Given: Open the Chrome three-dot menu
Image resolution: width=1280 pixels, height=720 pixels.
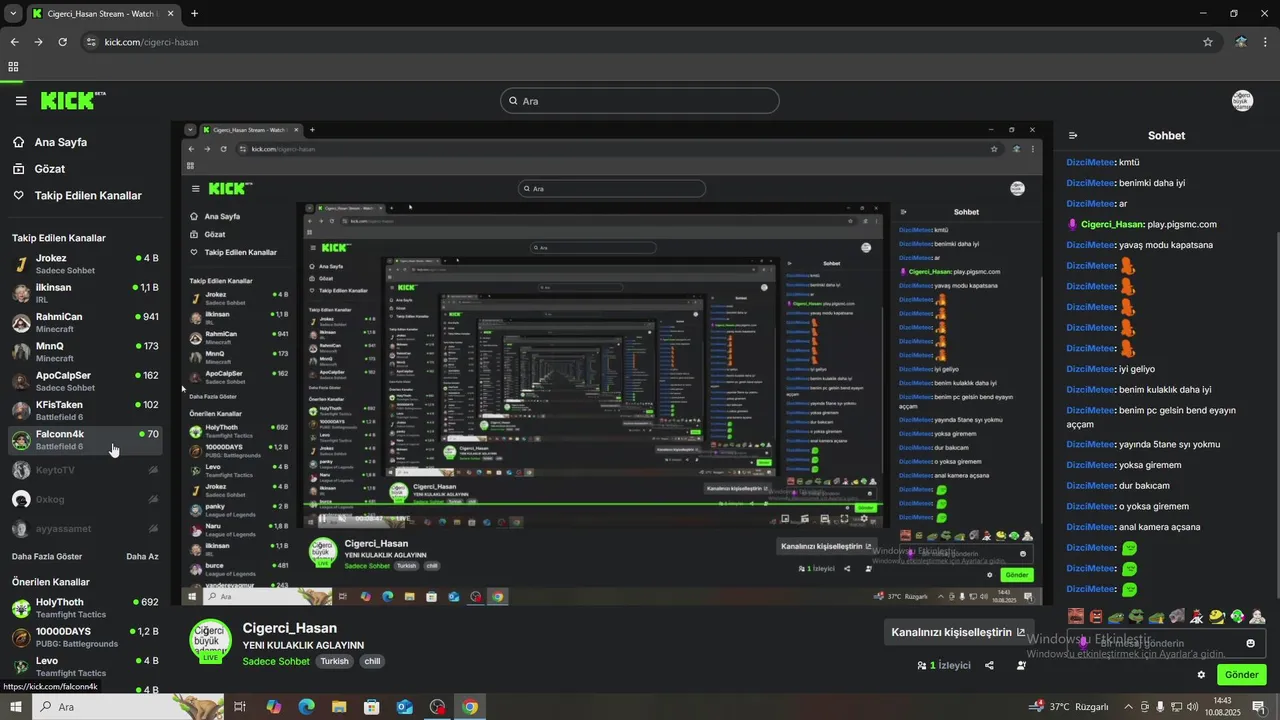Looking at the screenshot, I should pyautogui.click(x=1266, y=42).
